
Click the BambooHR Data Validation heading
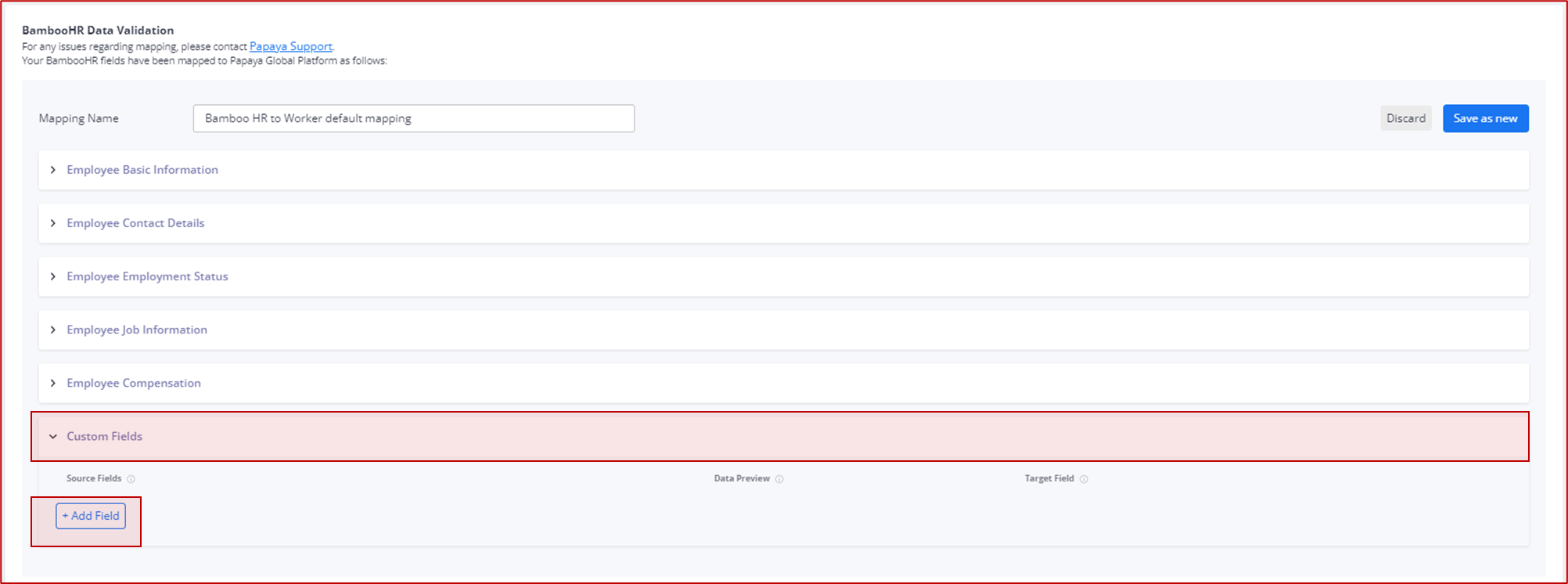coord(98,30)
